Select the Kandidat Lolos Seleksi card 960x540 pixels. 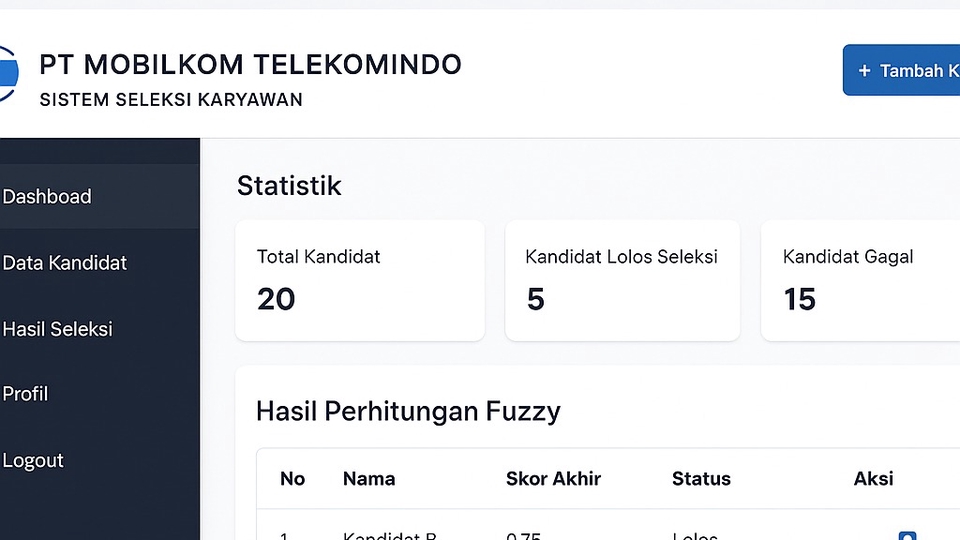pyautogui.click(x=622, y=280)
